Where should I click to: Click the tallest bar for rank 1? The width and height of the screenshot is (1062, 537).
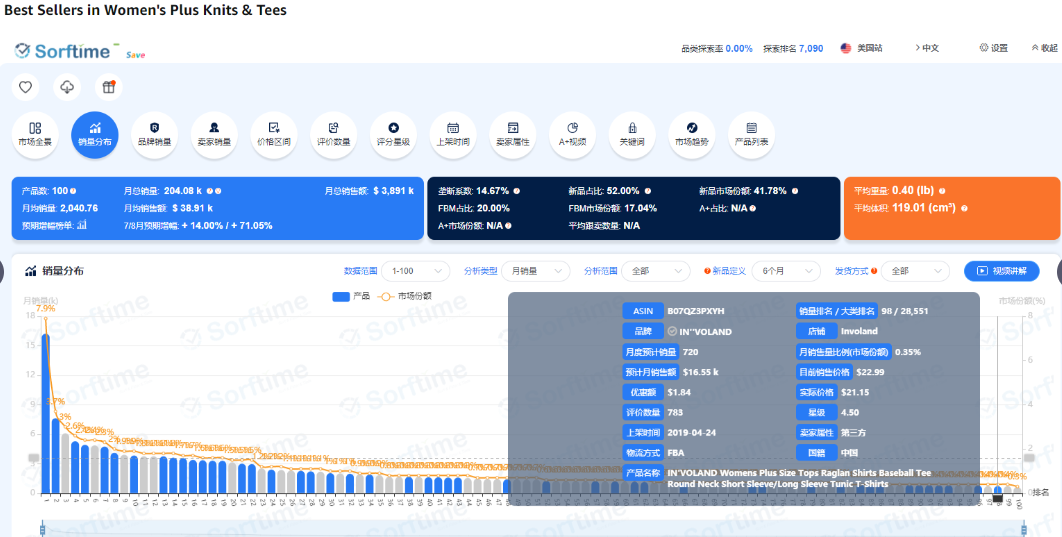coord(45,414)
